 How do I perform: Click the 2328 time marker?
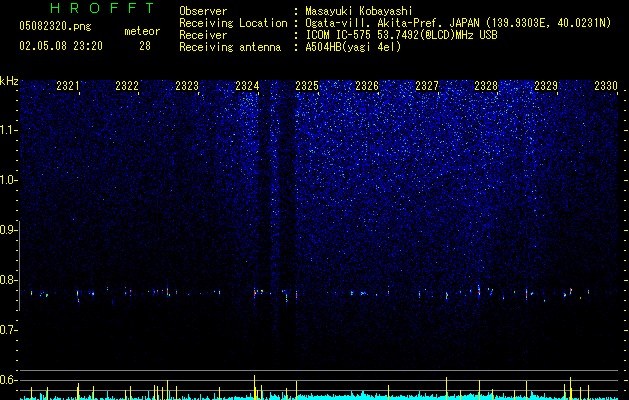[x=486, y=86]
